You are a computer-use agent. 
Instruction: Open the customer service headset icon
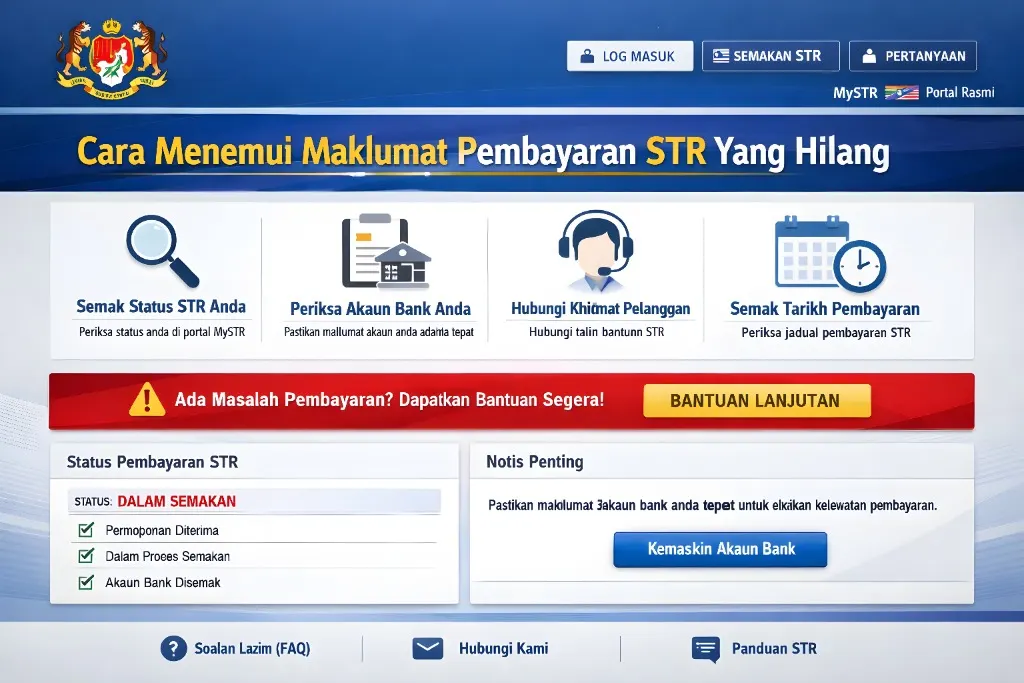[596, 248]
